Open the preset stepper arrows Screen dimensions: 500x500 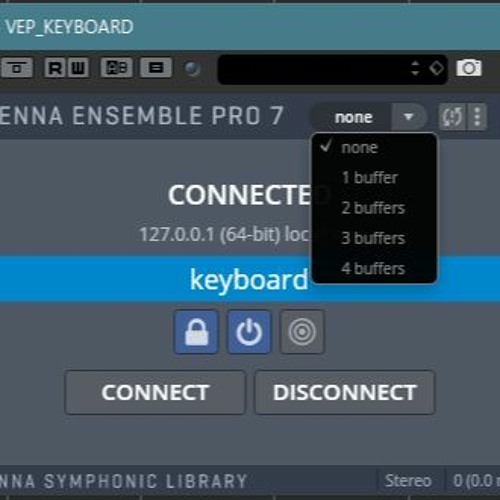click(x=415, y=68)
